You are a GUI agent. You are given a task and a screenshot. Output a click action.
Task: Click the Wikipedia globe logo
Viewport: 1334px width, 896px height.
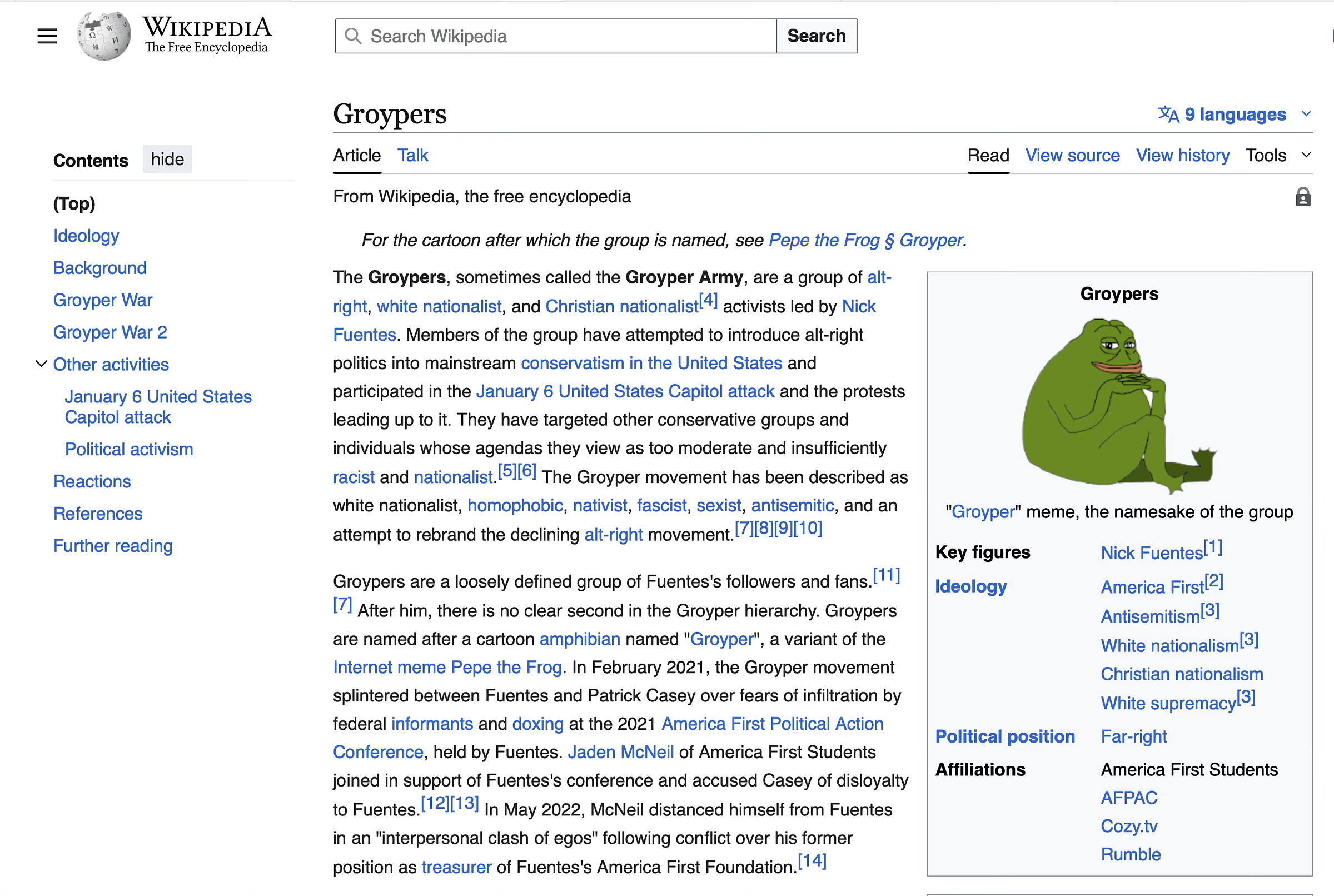click(x=103, y=36)
